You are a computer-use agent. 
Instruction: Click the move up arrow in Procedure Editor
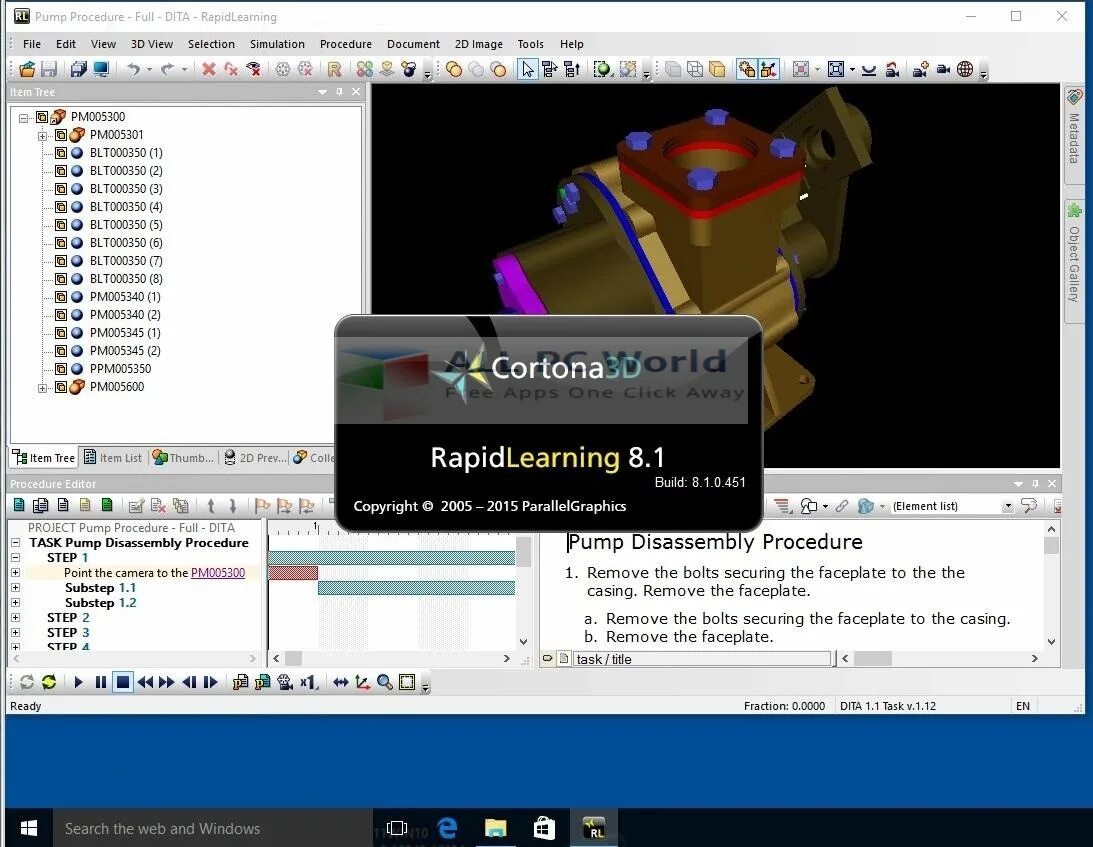tap(211, 505)
